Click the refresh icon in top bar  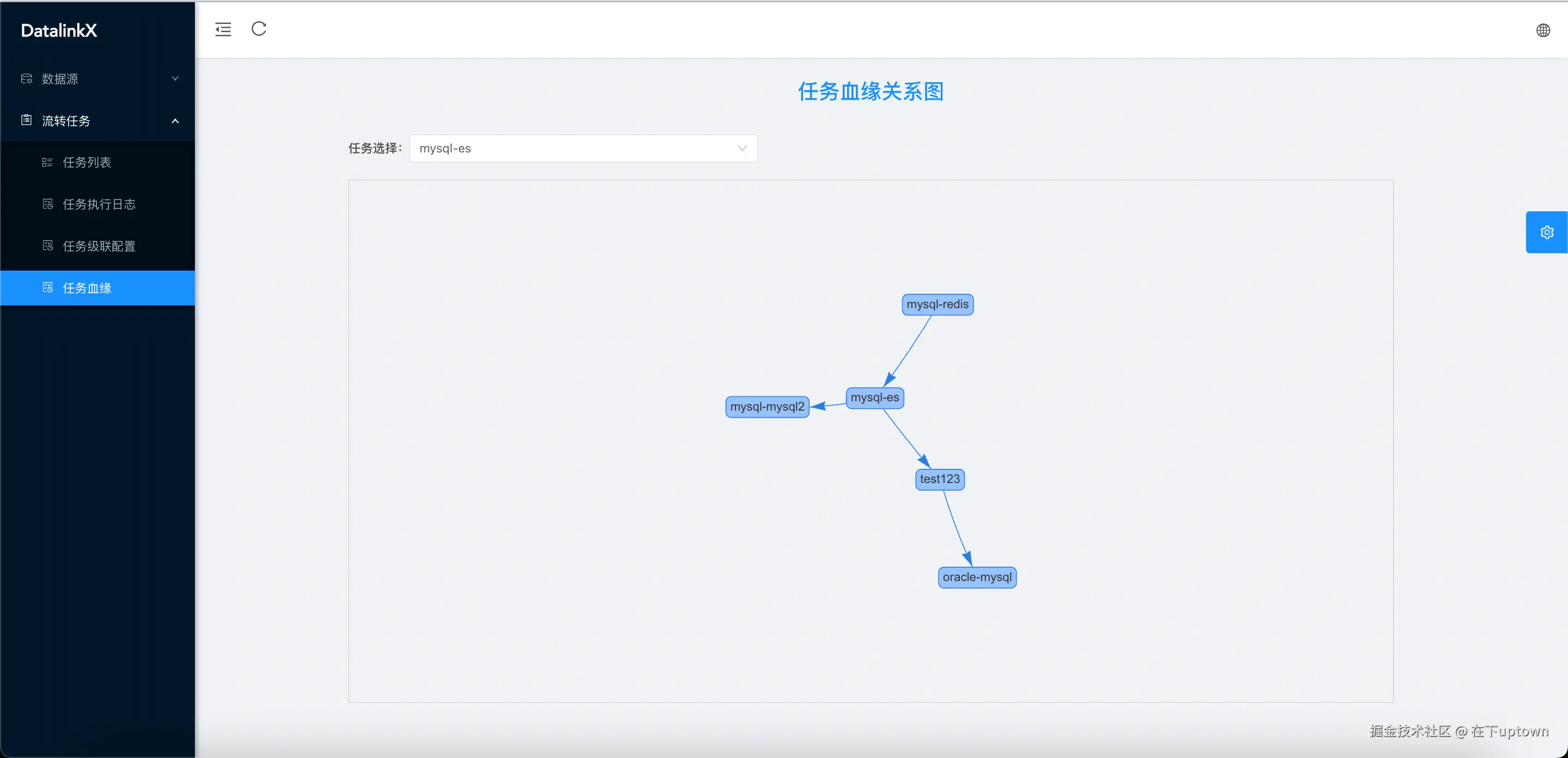[259, 29]
